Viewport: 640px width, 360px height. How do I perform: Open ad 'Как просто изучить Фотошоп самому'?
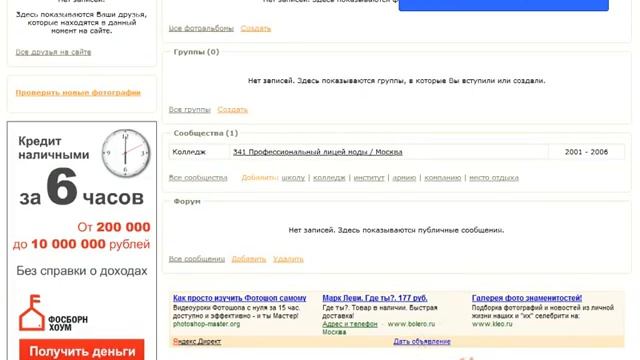(240, 298)
